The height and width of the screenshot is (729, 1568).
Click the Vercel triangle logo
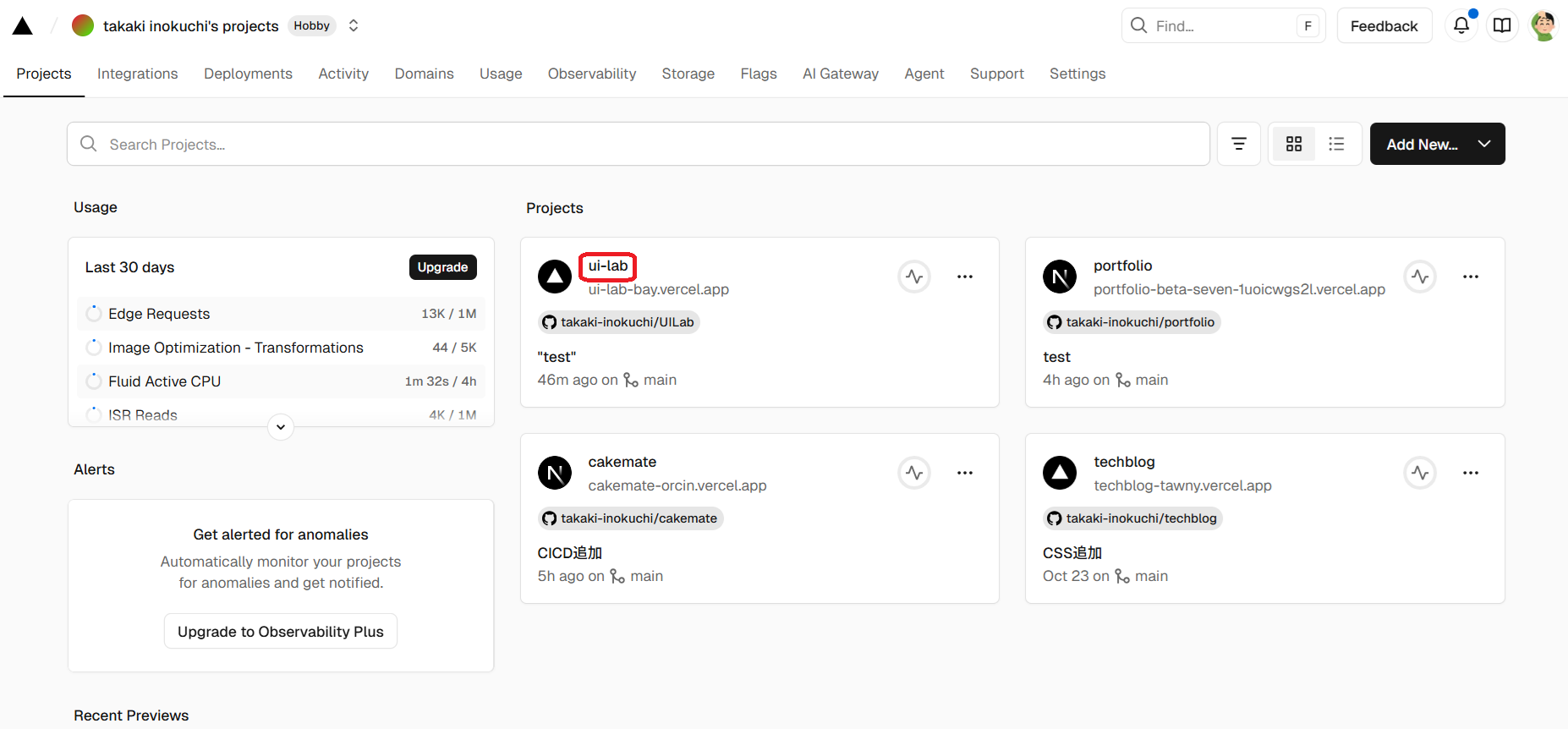tap(23, 26)
